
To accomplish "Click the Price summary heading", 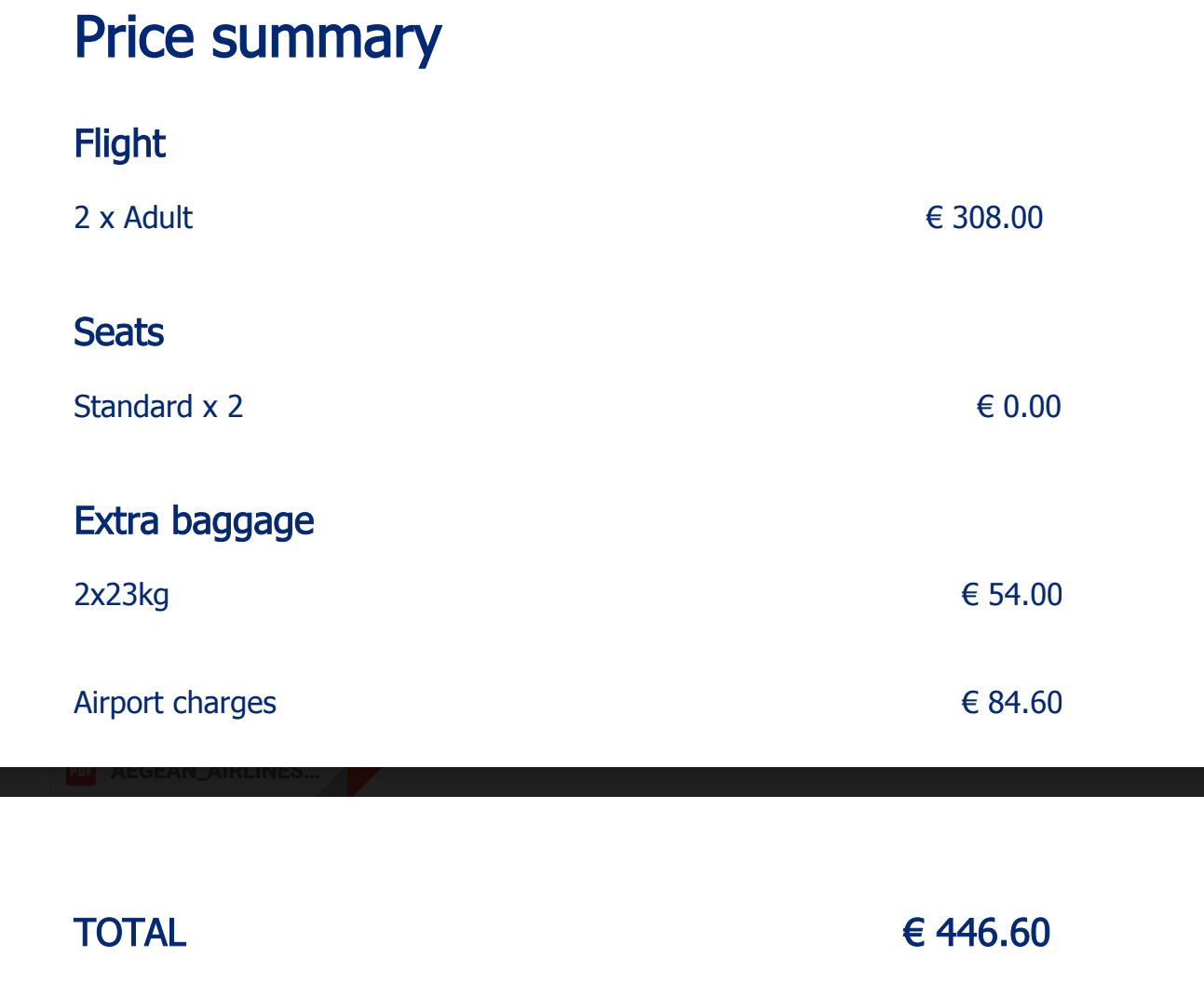I will 257,38.
